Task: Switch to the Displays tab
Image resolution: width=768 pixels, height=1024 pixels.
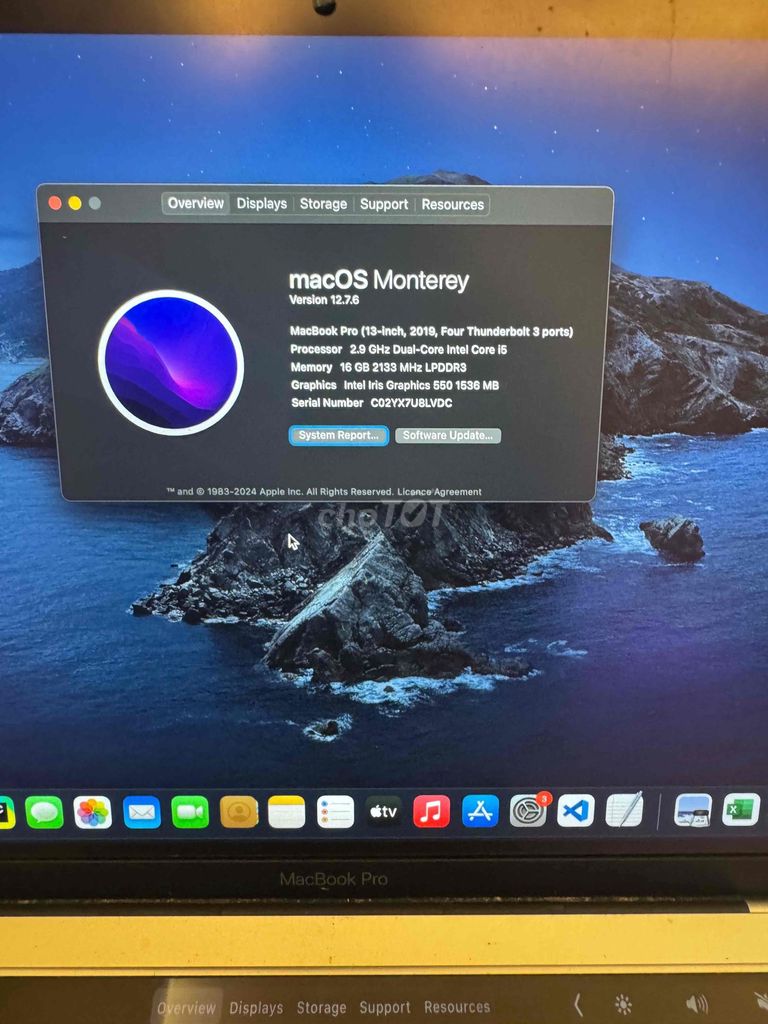Action: point(262,204)
